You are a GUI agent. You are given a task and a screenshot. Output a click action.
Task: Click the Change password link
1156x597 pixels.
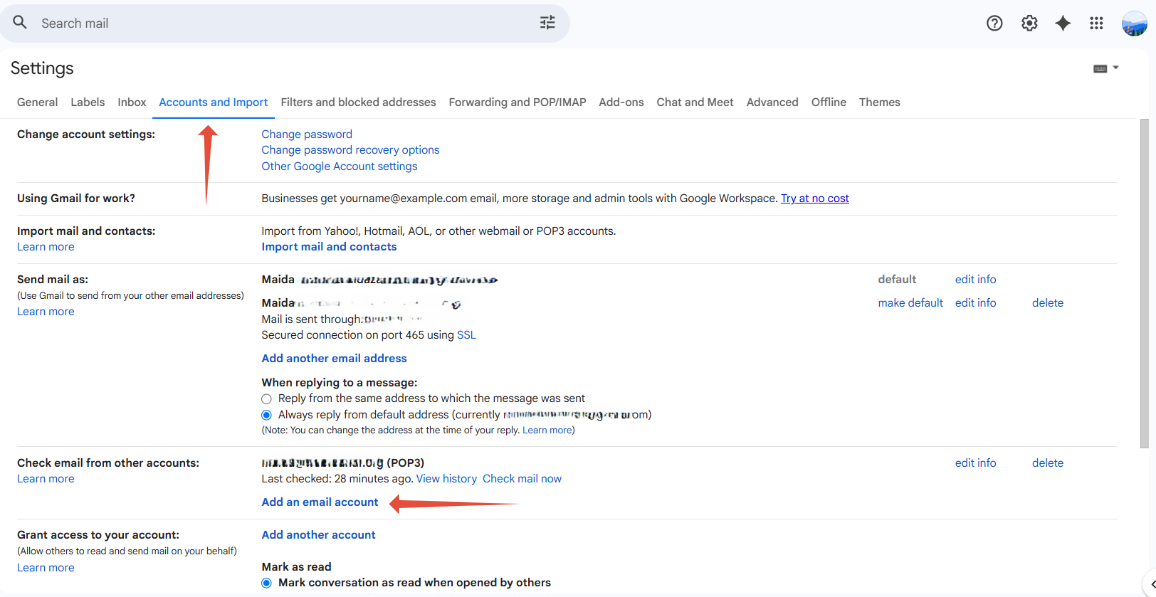pos(307,134)
